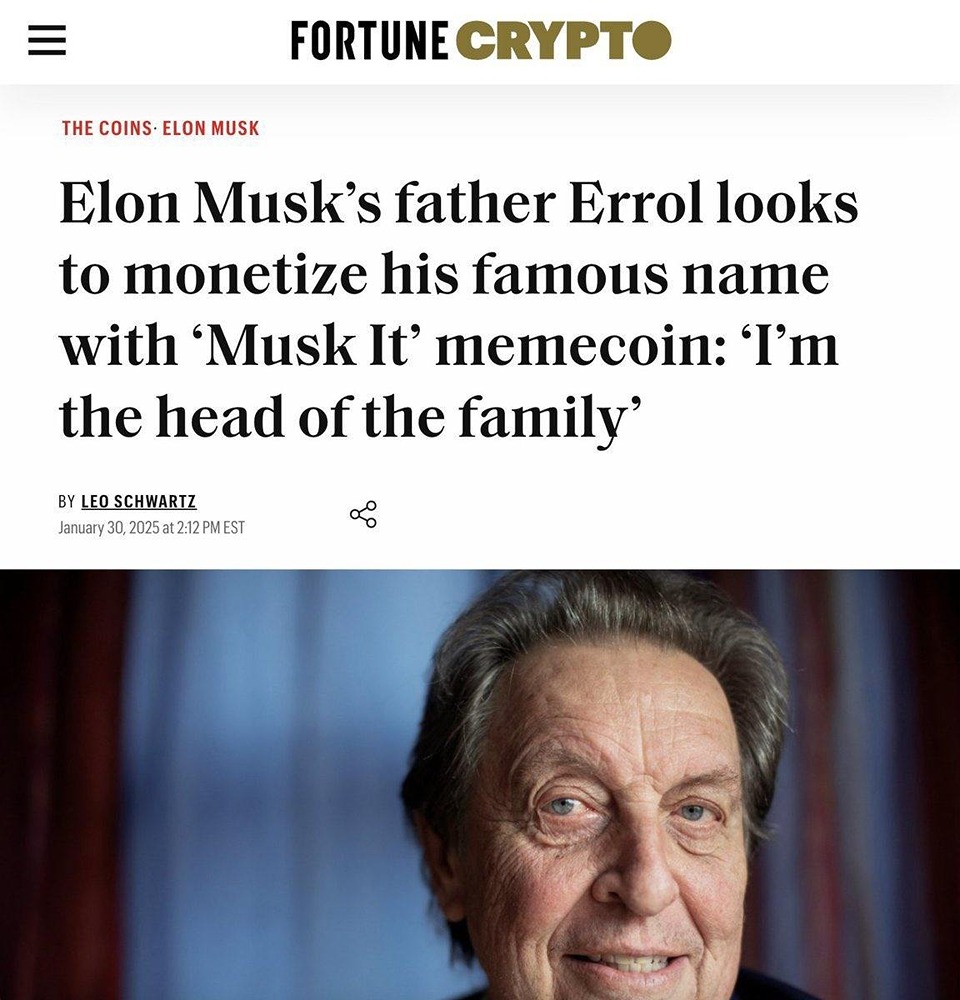Image resolution: width=960 pixels, height=1000 pixels.
Task: Click the black FORTUNE logo wordmark
Action: point(369,40)
